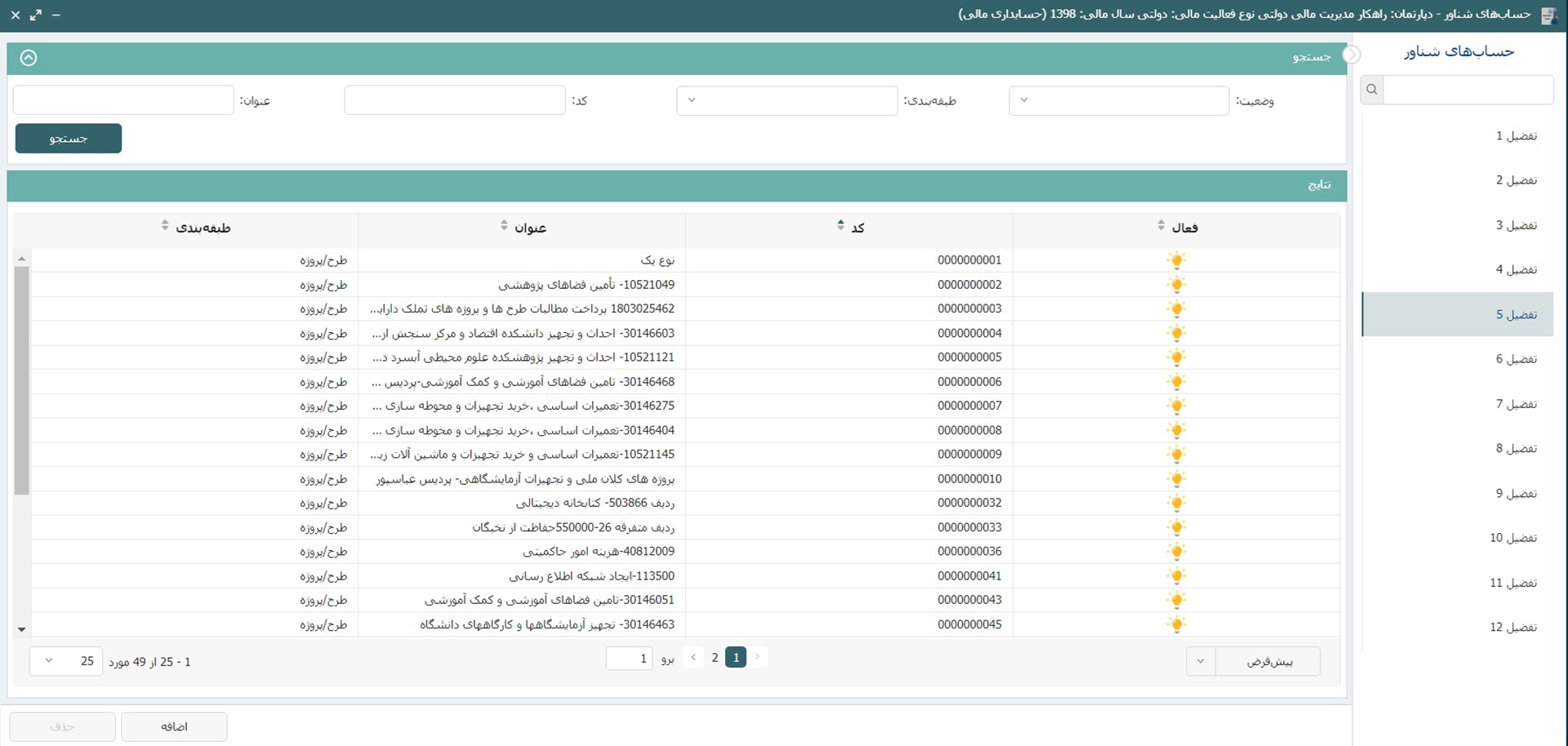
Task: Sort the طبقه‌بندی column via its arrows
Action: click(165, 226)
